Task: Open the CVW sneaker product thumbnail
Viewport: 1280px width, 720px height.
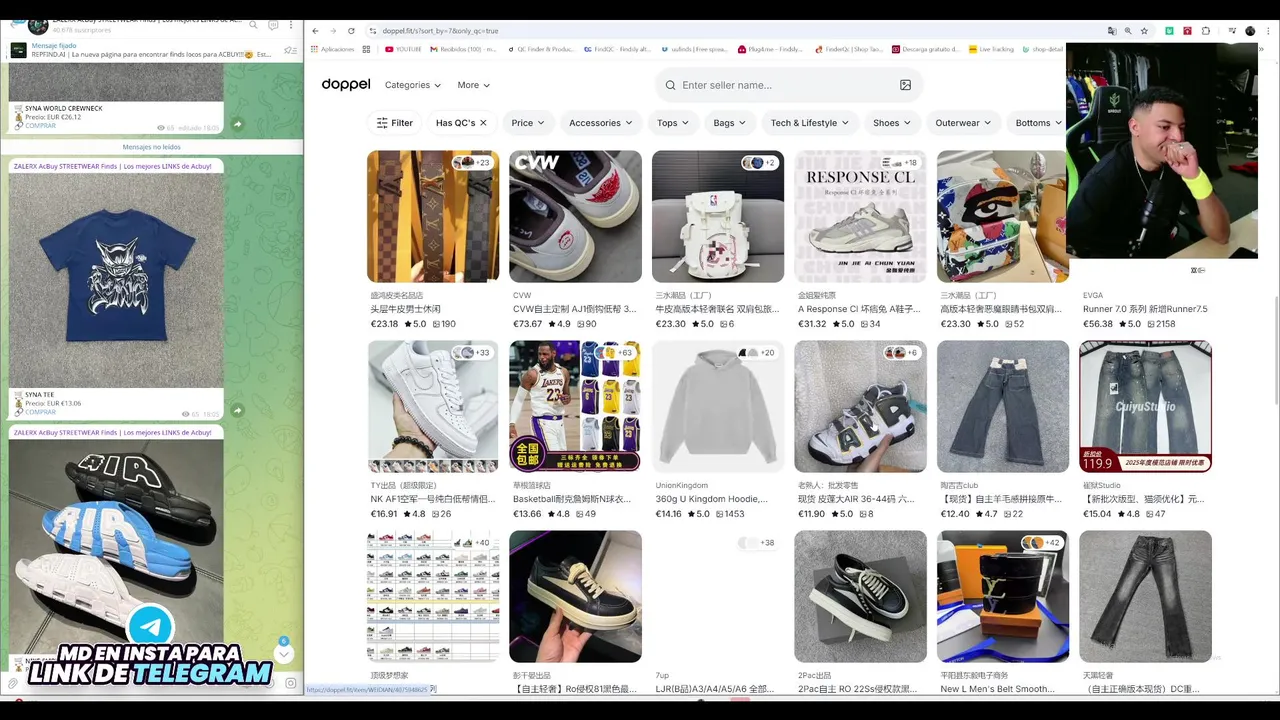Action: [x=575, y=216]
